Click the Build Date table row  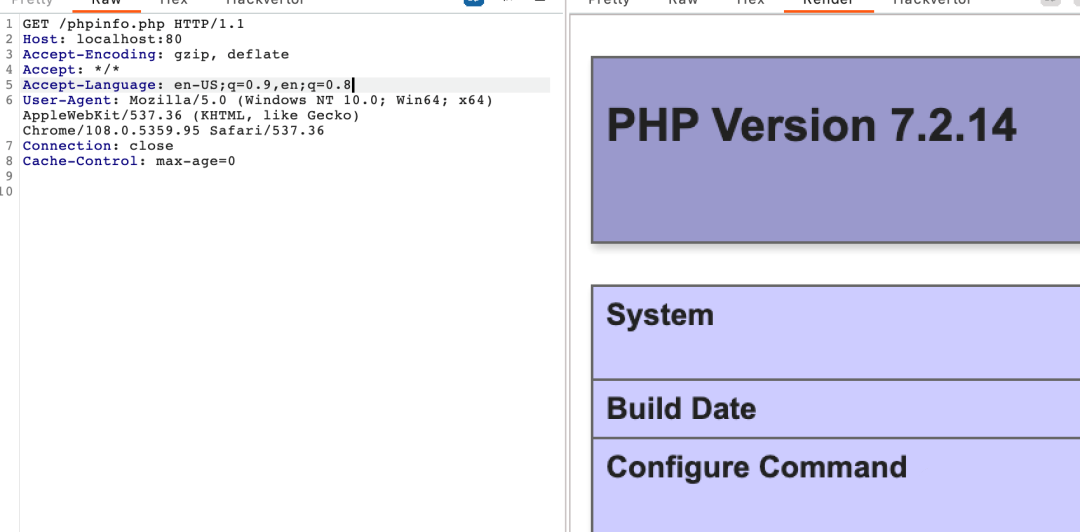point(835,409)
